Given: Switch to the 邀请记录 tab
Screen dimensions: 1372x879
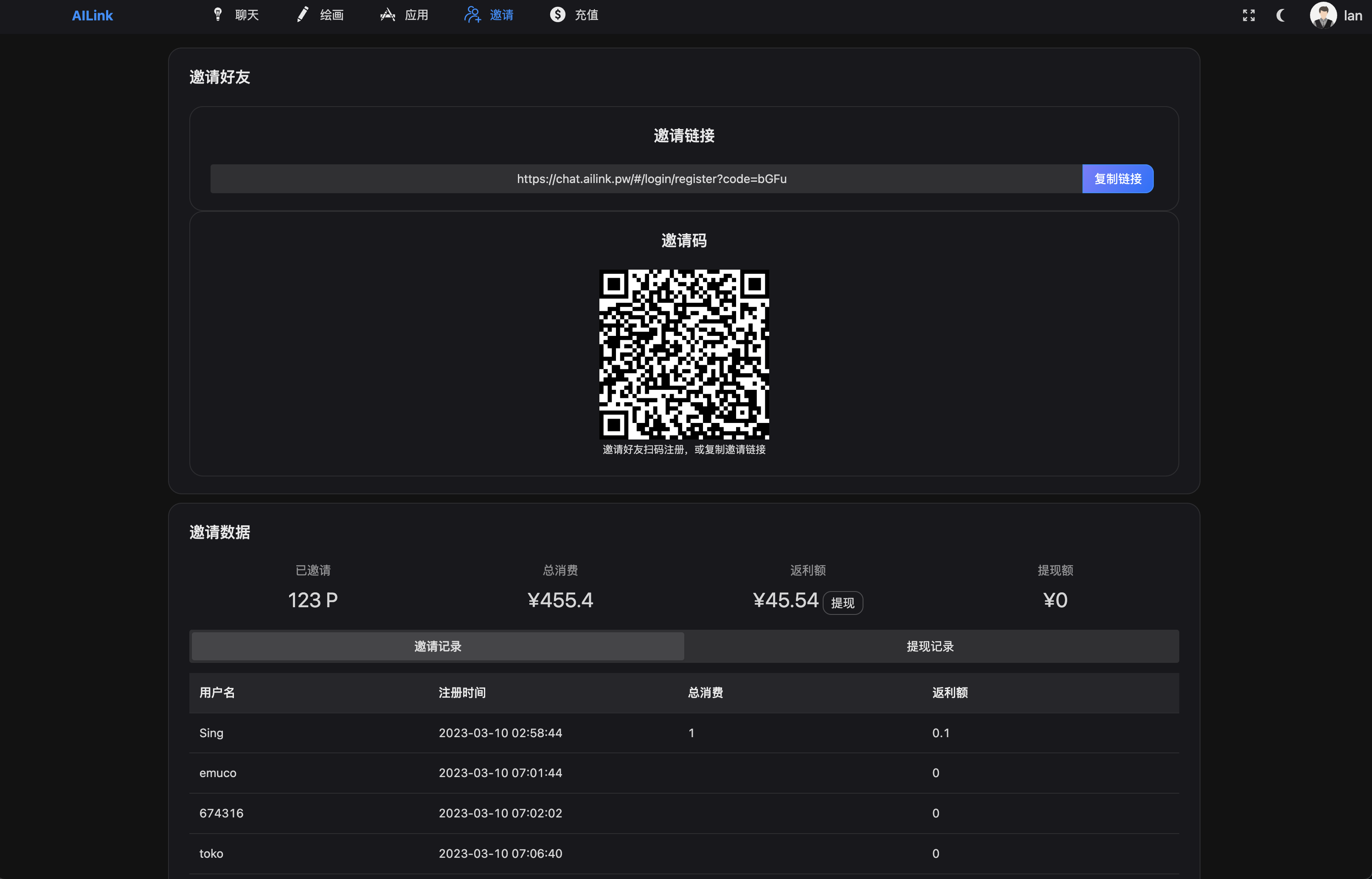Looking at the screenshot, I should coord(438,646).
